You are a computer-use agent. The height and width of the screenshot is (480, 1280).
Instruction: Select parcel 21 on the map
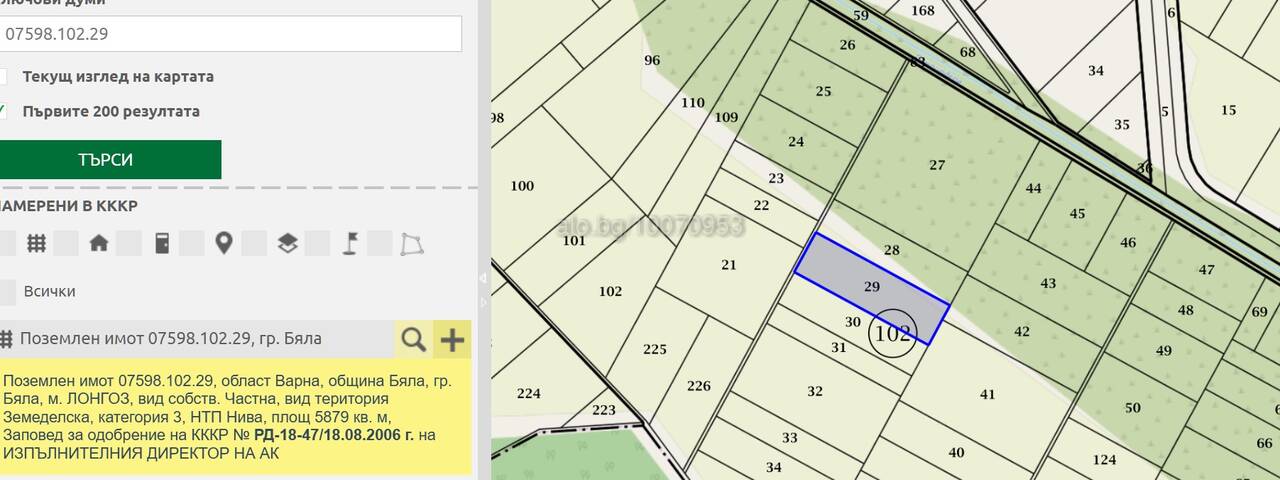pos(728,265)
